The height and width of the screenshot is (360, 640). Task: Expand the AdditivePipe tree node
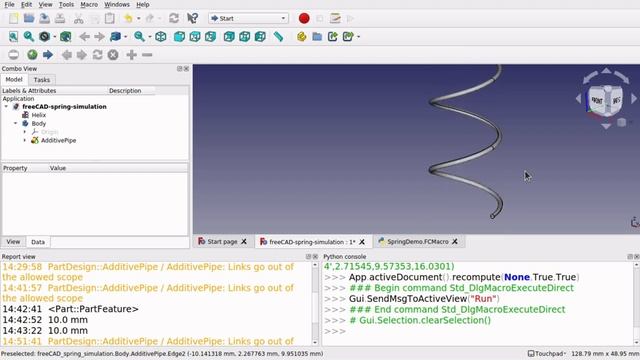point(24,140)
